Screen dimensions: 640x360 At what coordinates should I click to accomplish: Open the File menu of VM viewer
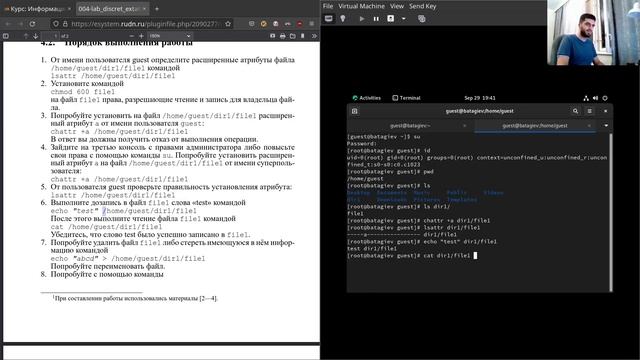pos(328,6)
